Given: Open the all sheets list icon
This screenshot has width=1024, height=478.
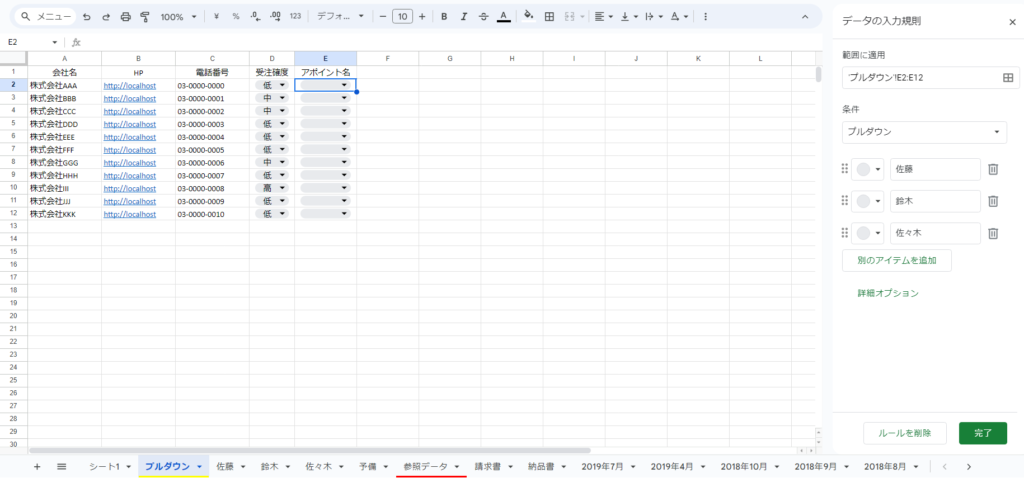Looking at the screenshot, I should [x=61, y=466].
